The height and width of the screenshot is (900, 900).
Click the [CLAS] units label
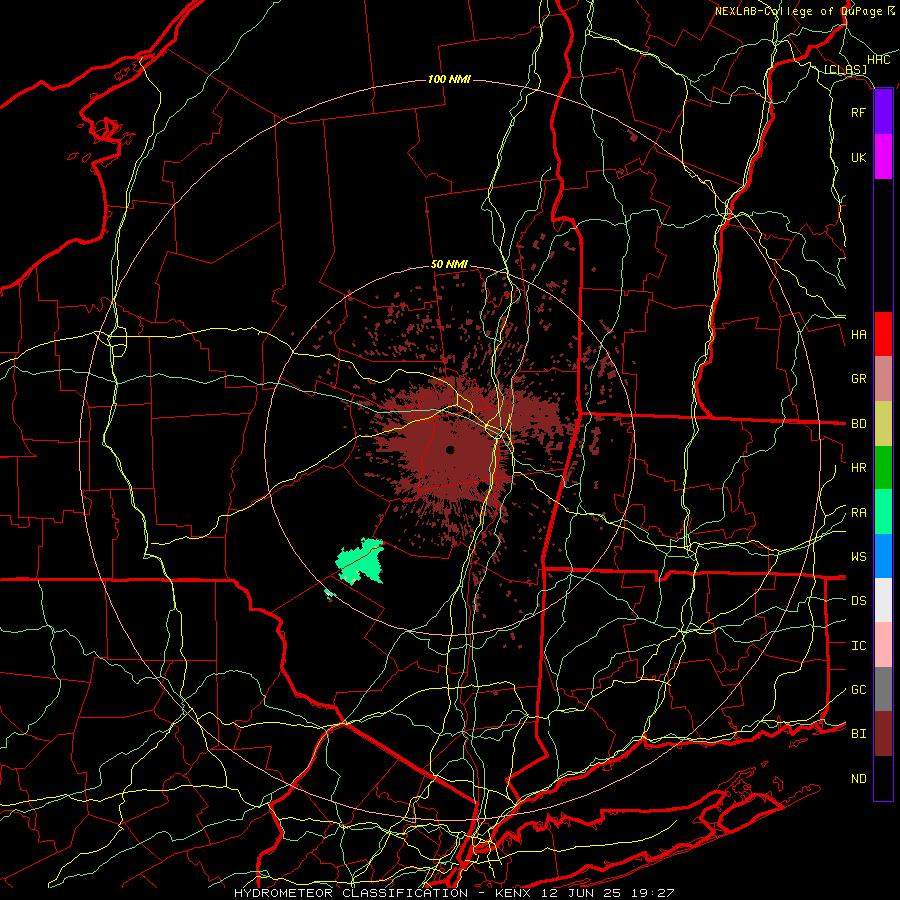pos(845,70)
